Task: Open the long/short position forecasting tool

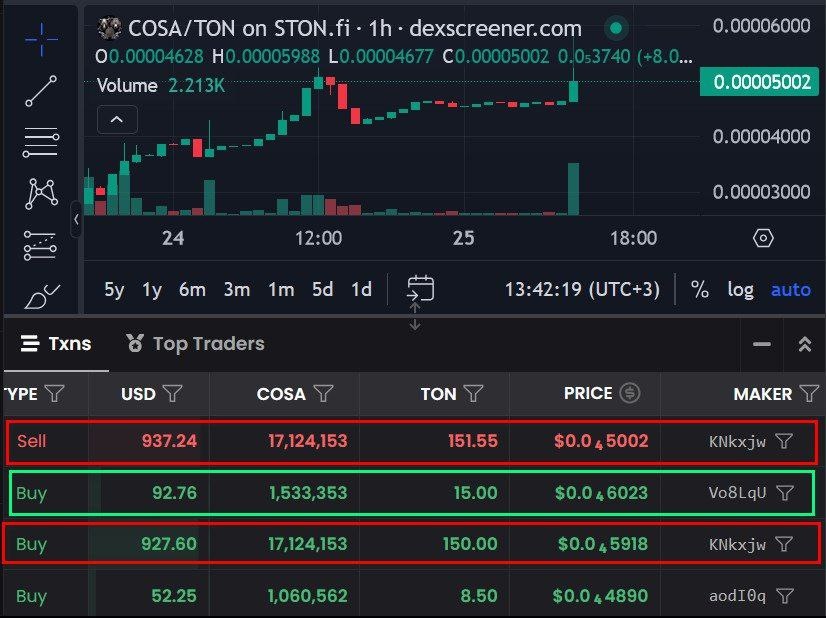Action: [x=40, y=246]
